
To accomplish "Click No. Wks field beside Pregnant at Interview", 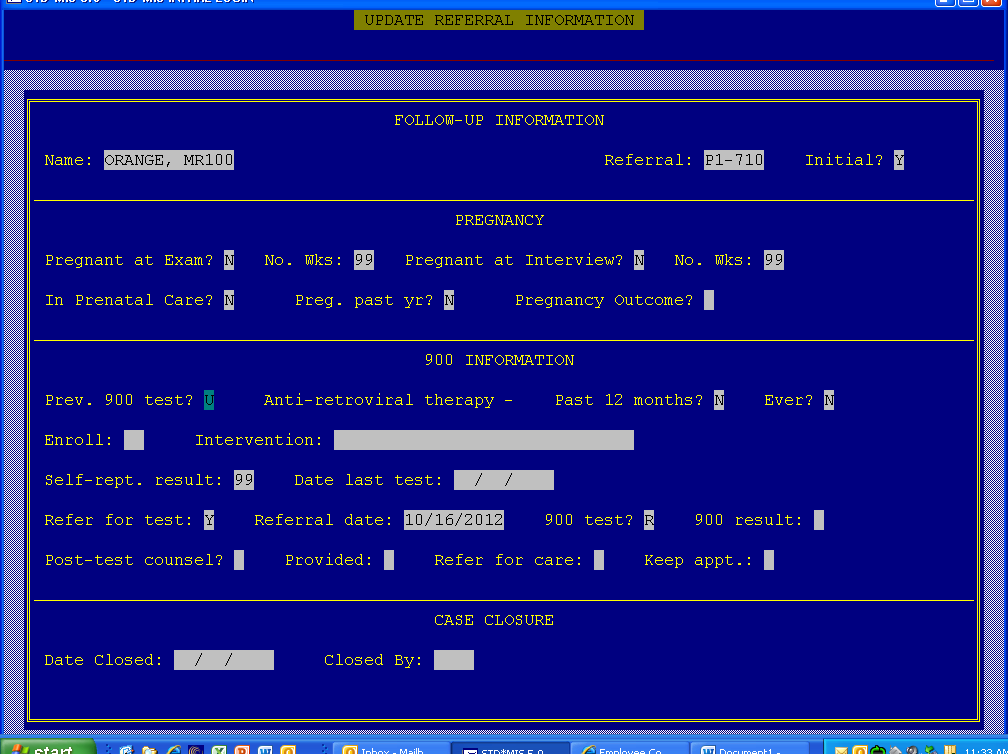I will 773,260.
